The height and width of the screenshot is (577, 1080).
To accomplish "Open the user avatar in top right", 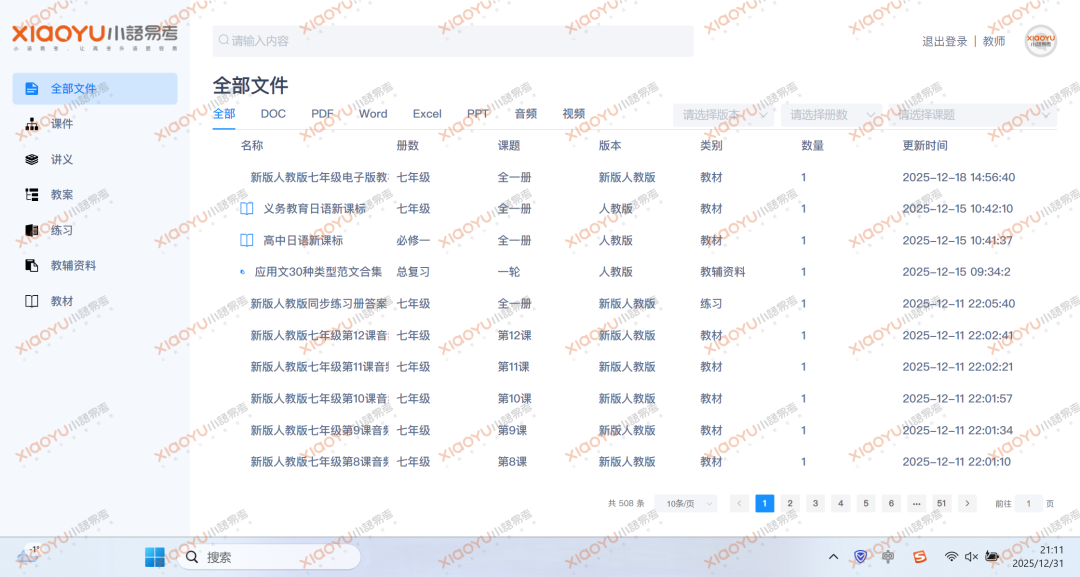I will click(x=1040, y=41).
